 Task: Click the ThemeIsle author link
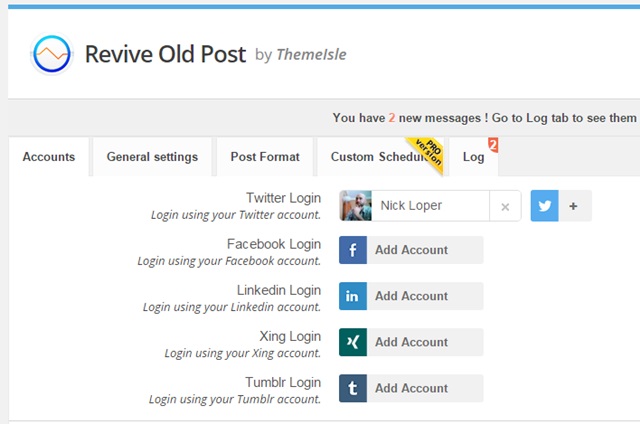(311, 55)
